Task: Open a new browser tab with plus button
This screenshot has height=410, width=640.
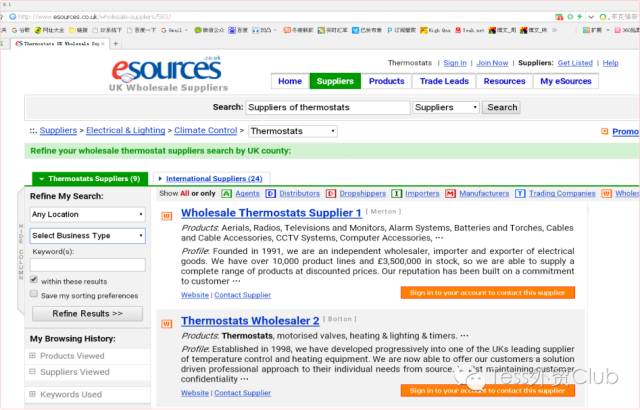Action: (x=116, y=43)
